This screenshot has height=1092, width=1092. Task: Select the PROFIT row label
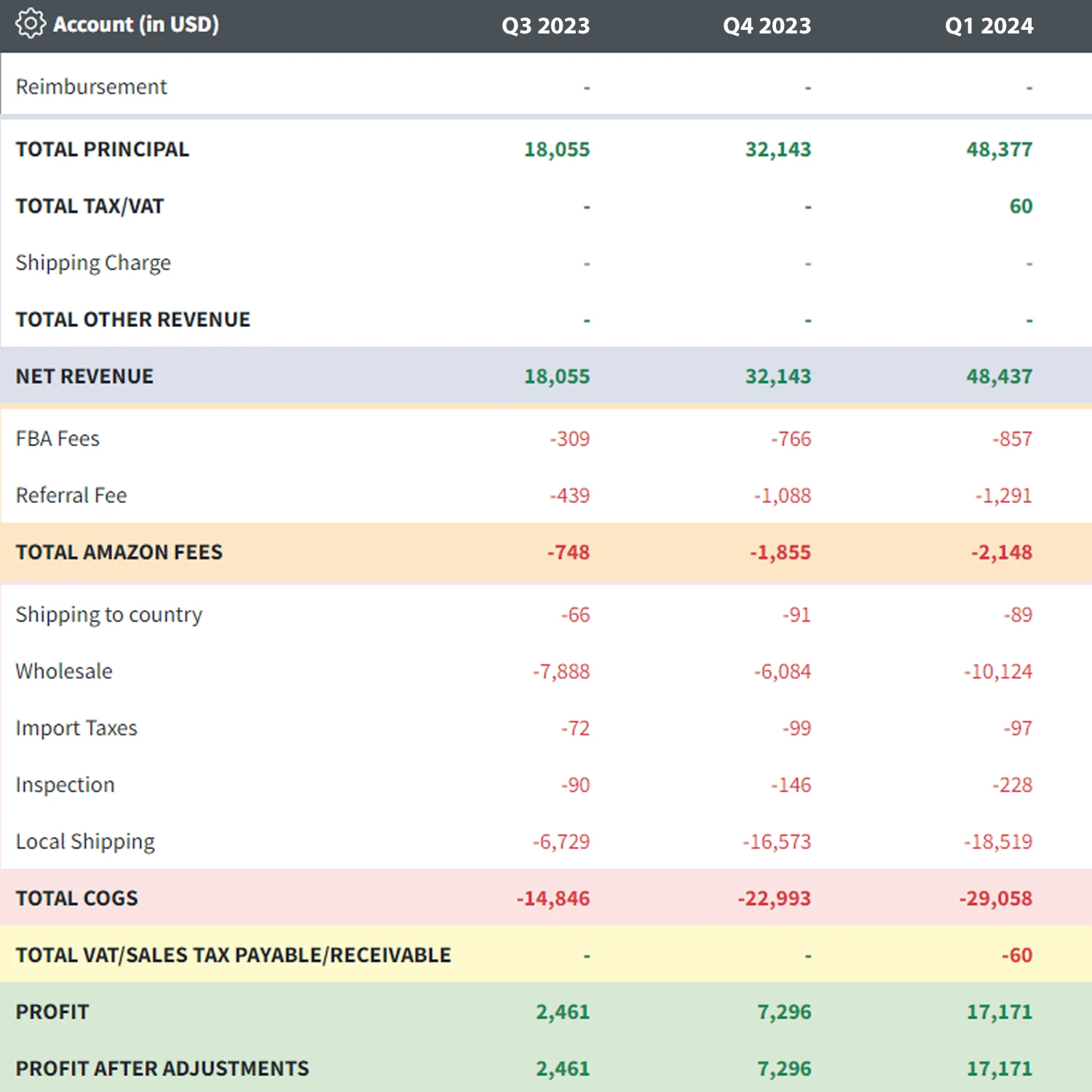52,1012
